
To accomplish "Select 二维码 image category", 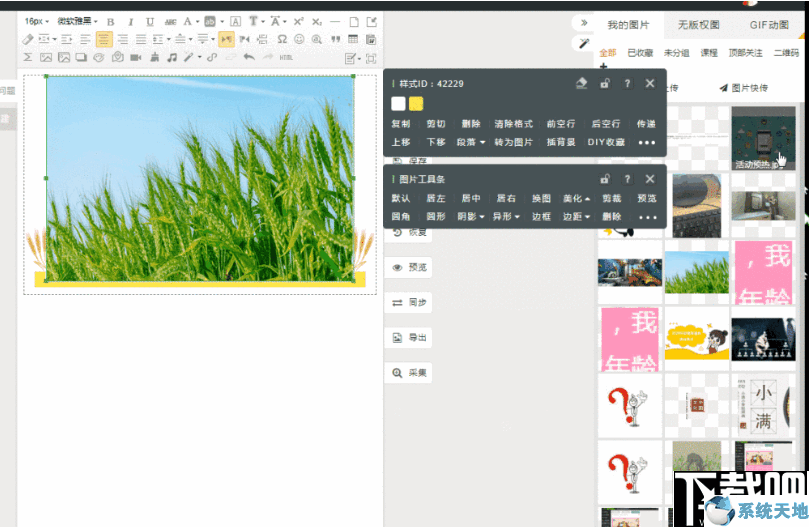I will (x=786, y=53).
